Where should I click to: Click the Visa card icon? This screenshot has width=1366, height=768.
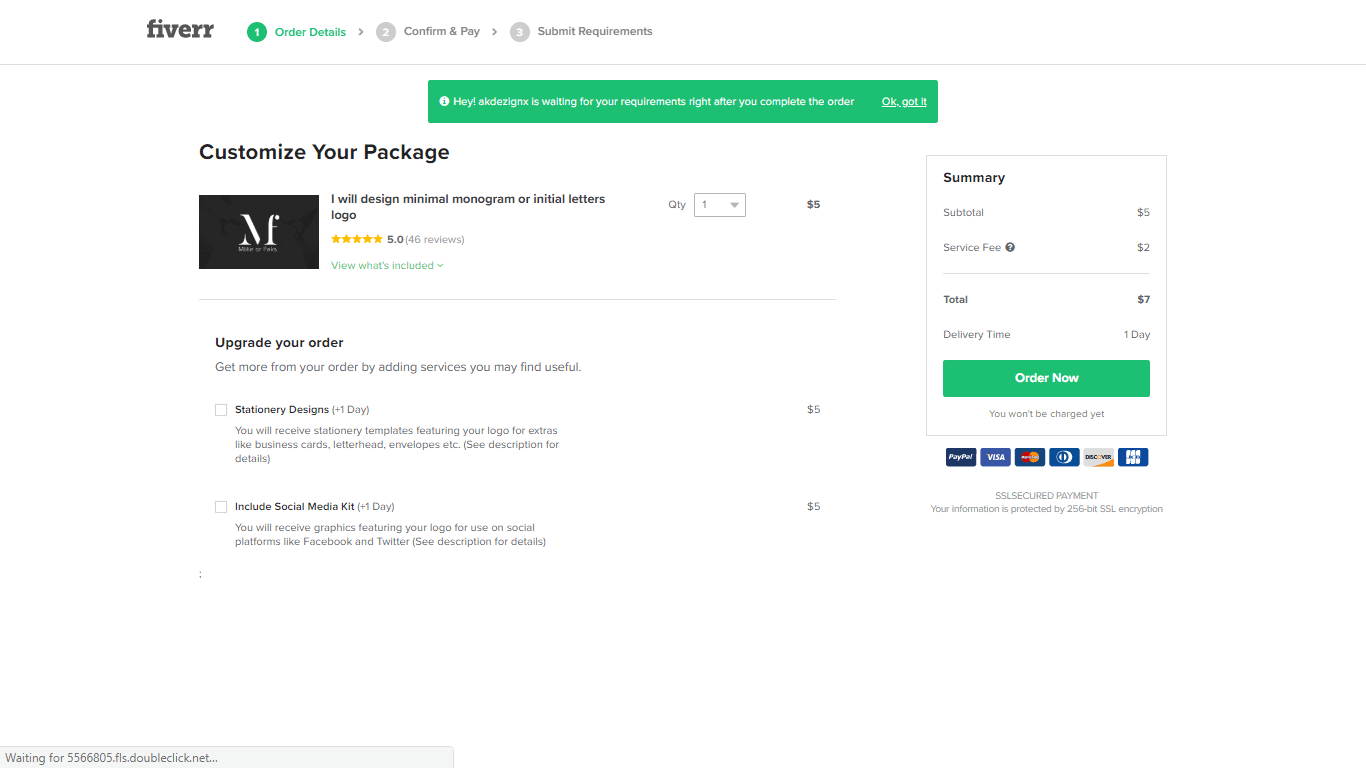[995, 457]
